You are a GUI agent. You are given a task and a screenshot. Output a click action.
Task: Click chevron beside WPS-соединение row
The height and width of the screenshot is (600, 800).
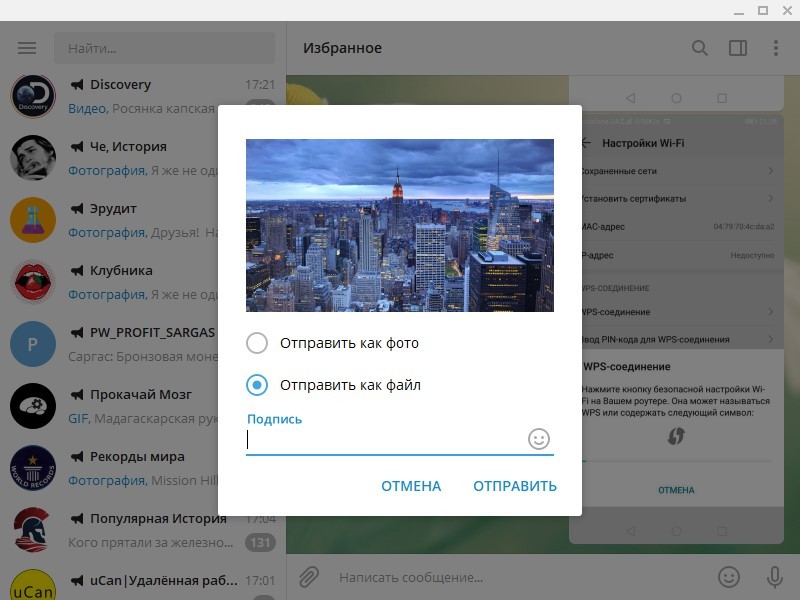(x=771, y=312)
